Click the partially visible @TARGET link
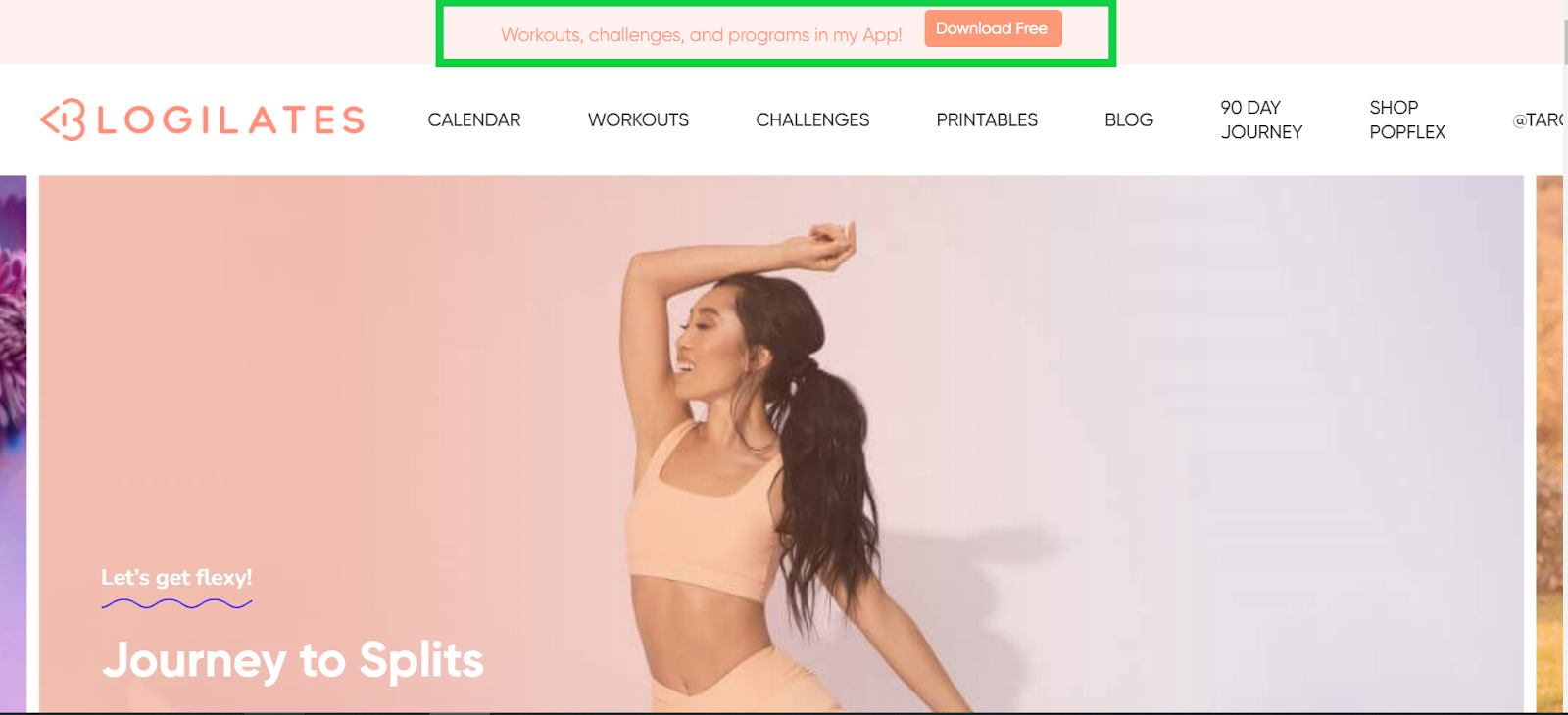The image size is (1568, 715). (1539, 119)
